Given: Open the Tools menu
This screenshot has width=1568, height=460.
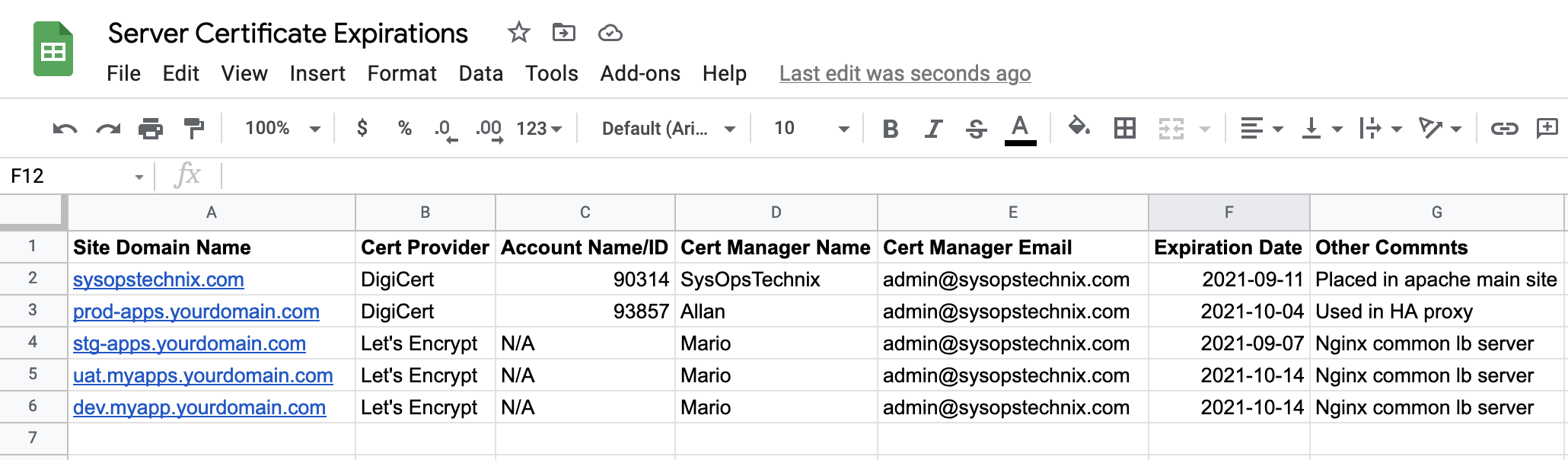Looking at the screenshot, I should [x=552, y=73].
